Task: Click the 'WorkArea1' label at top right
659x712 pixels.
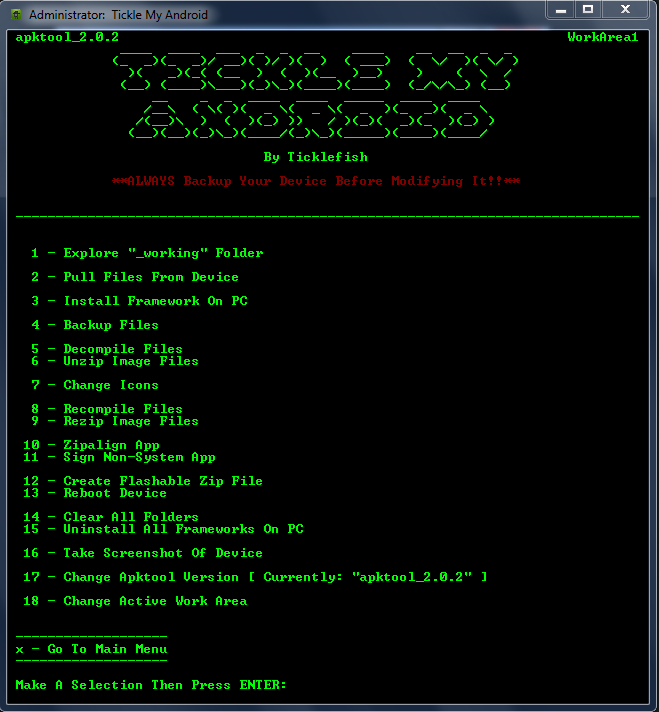Action: coord(603,37)
